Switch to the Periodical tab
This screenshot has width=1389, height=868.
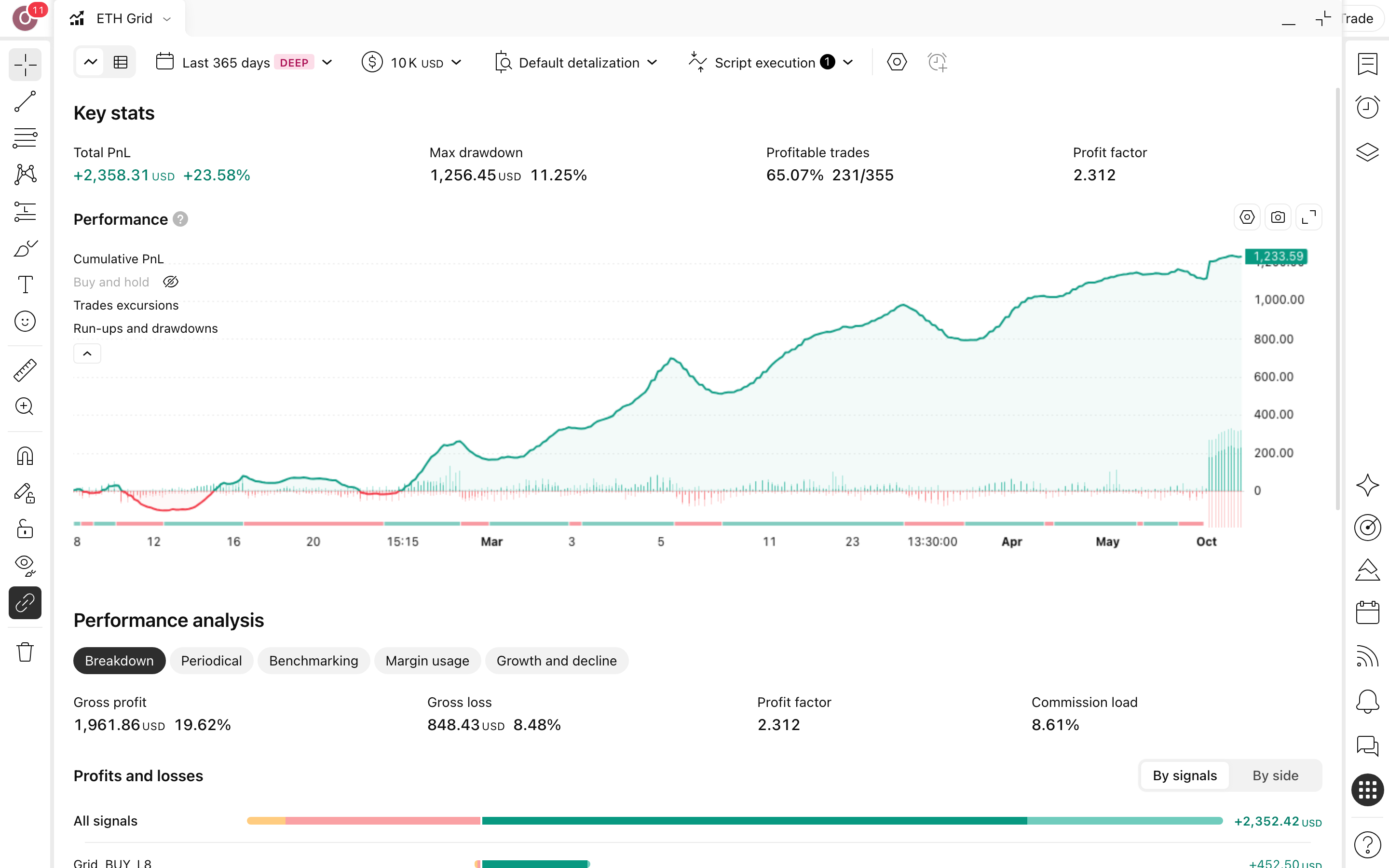[x=211, y=661]
